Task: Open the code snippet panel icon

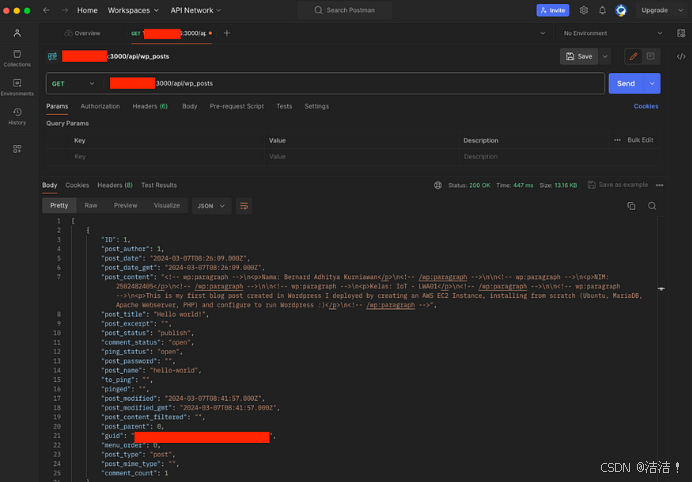Action: click(681, 56)
